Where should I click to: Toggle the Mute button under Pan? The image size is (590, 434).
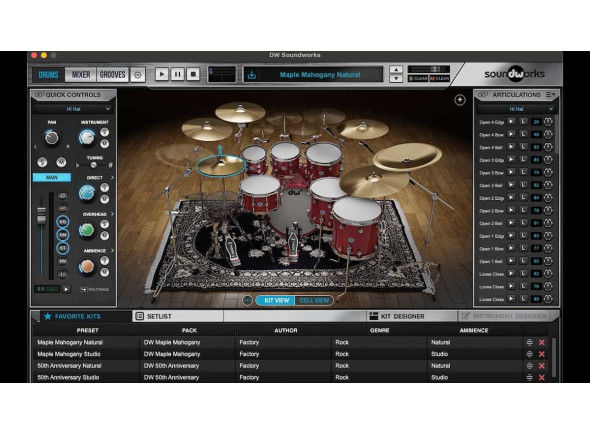[61, 162]
